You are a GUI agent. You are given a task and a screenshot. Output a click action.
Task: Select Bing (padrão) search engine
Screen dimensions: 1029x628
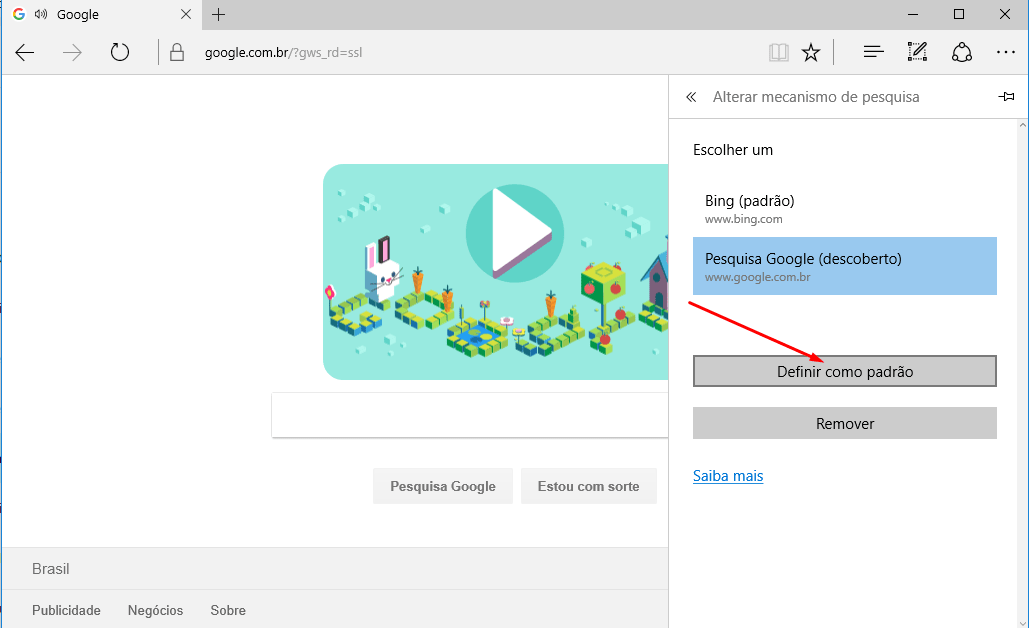click(845, 209)
